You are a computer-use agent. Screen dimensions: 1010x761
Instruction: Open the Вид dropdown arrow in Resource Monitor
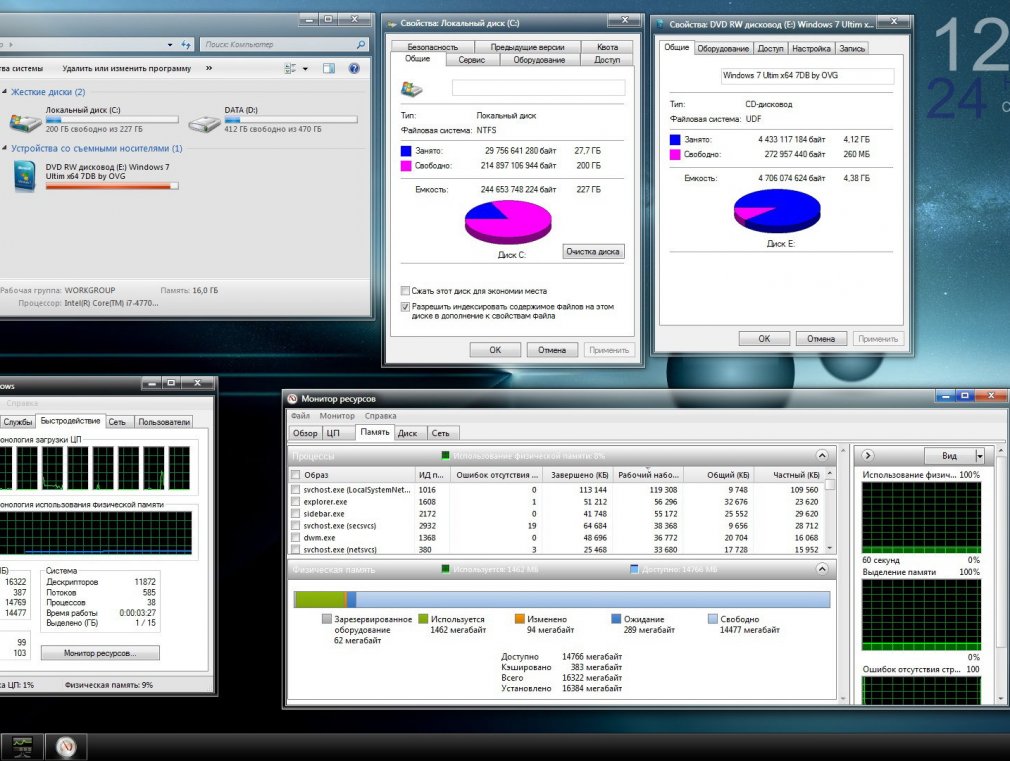tap(980, 456)
